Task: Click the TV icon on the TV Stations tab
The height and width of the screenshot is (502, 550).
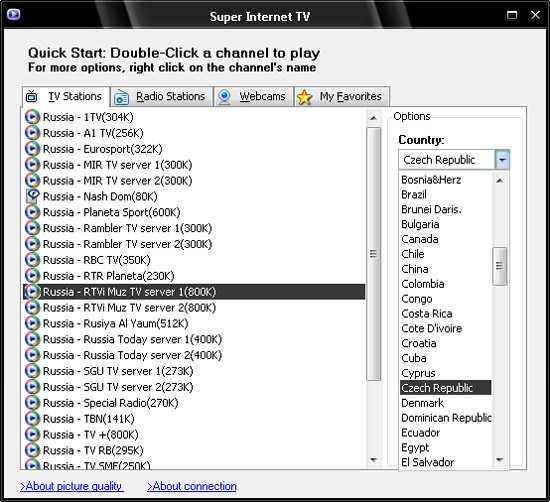Action: [32, 96]
